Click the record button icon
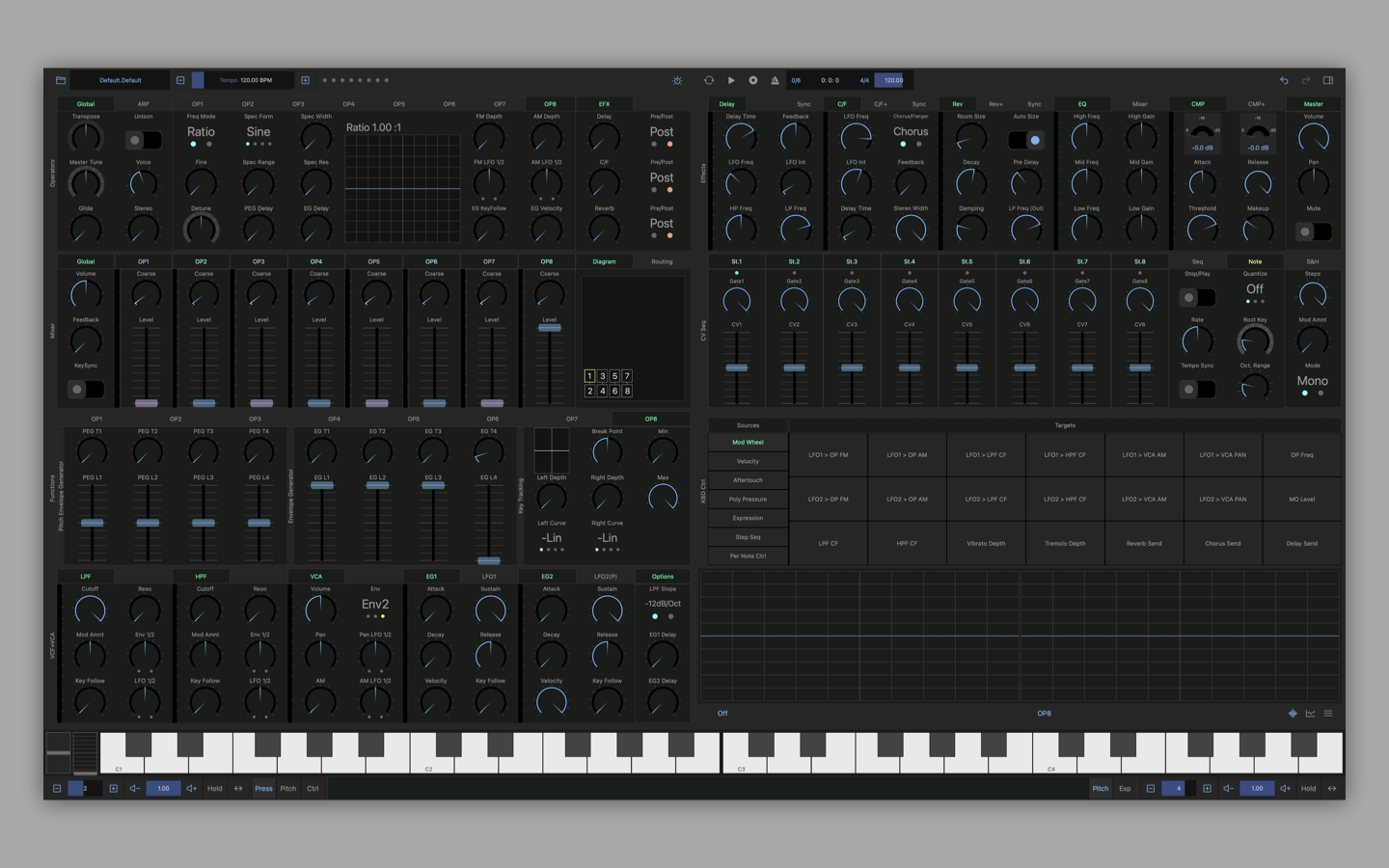This screenshot has height=868, width=1389. tap(753, 80)
